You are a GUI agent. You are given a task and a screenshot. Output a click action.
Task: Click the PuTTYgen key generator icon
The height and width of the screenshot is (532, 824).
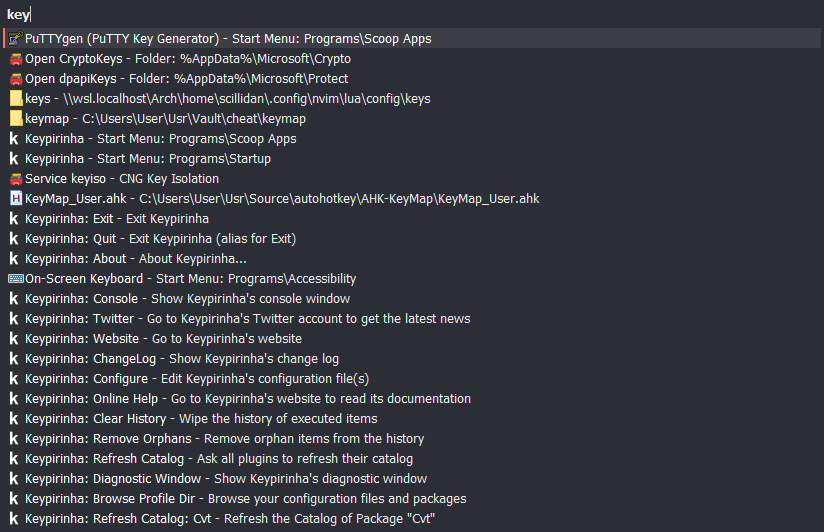coord(16,38)
